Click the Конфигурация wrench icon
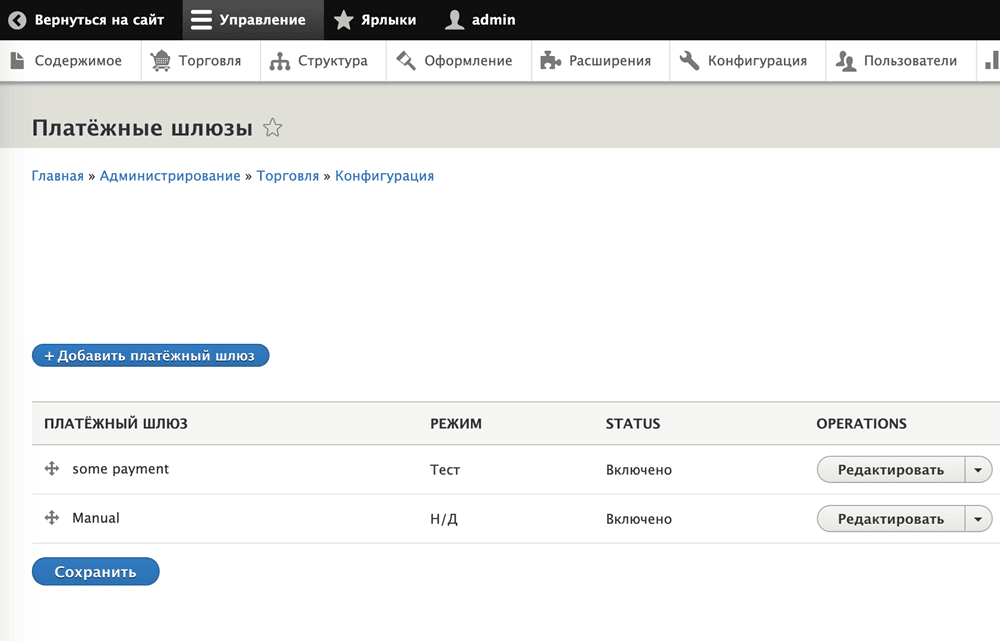This screenshot has width=1000, height=641. point(689,61)
